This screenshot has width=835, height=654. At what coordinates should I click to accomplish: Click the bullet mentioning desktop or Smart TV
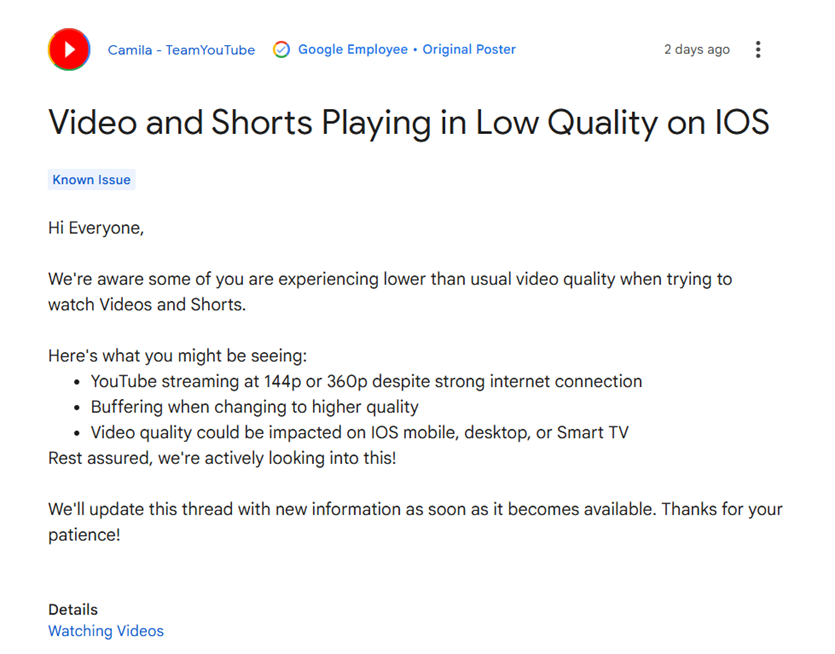point(359,433)
